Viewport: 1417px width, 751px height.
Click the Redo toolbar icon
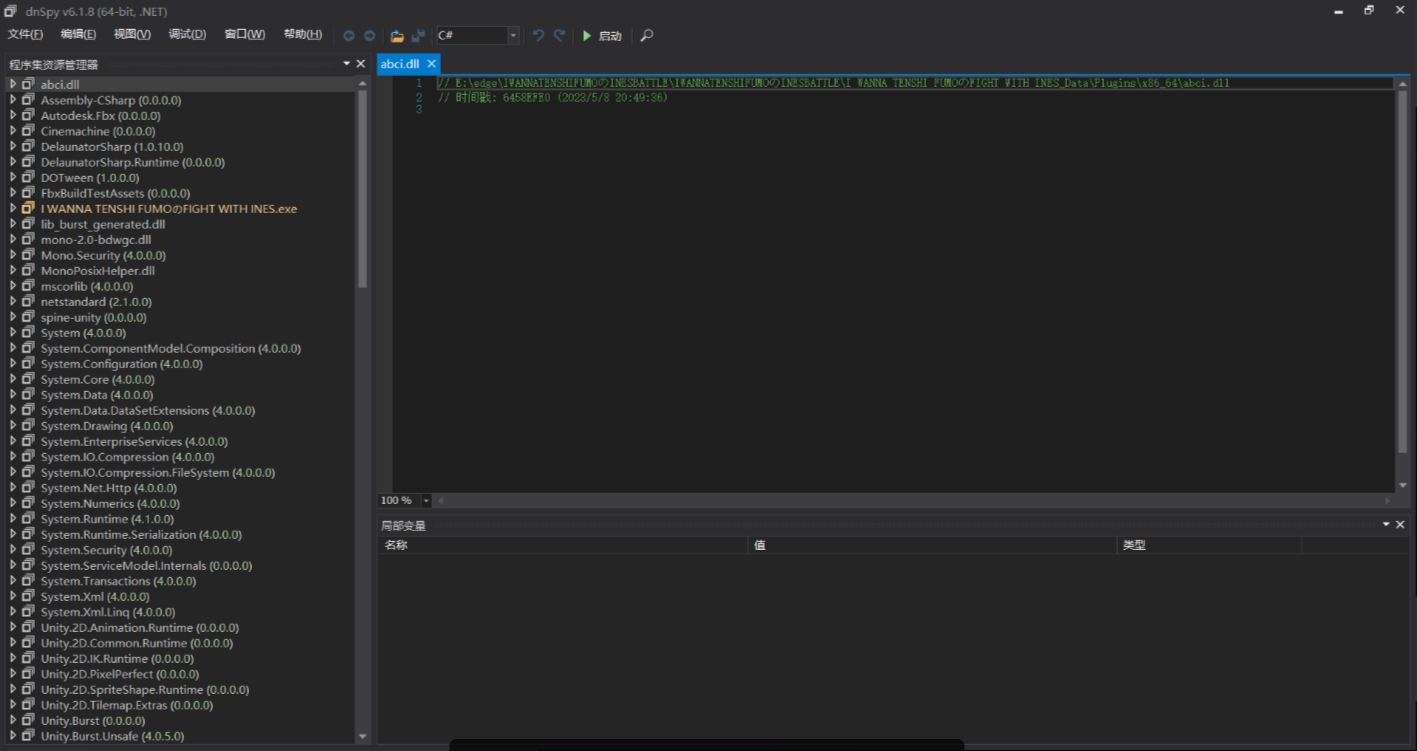[x=559, y=36]
